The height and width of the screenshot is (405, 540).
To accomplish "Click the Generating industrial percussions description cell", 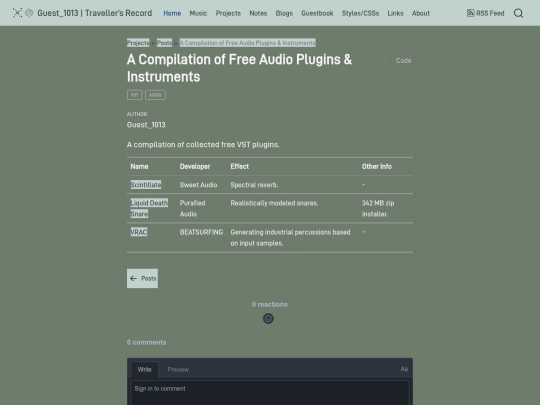I will coord(290,238).
